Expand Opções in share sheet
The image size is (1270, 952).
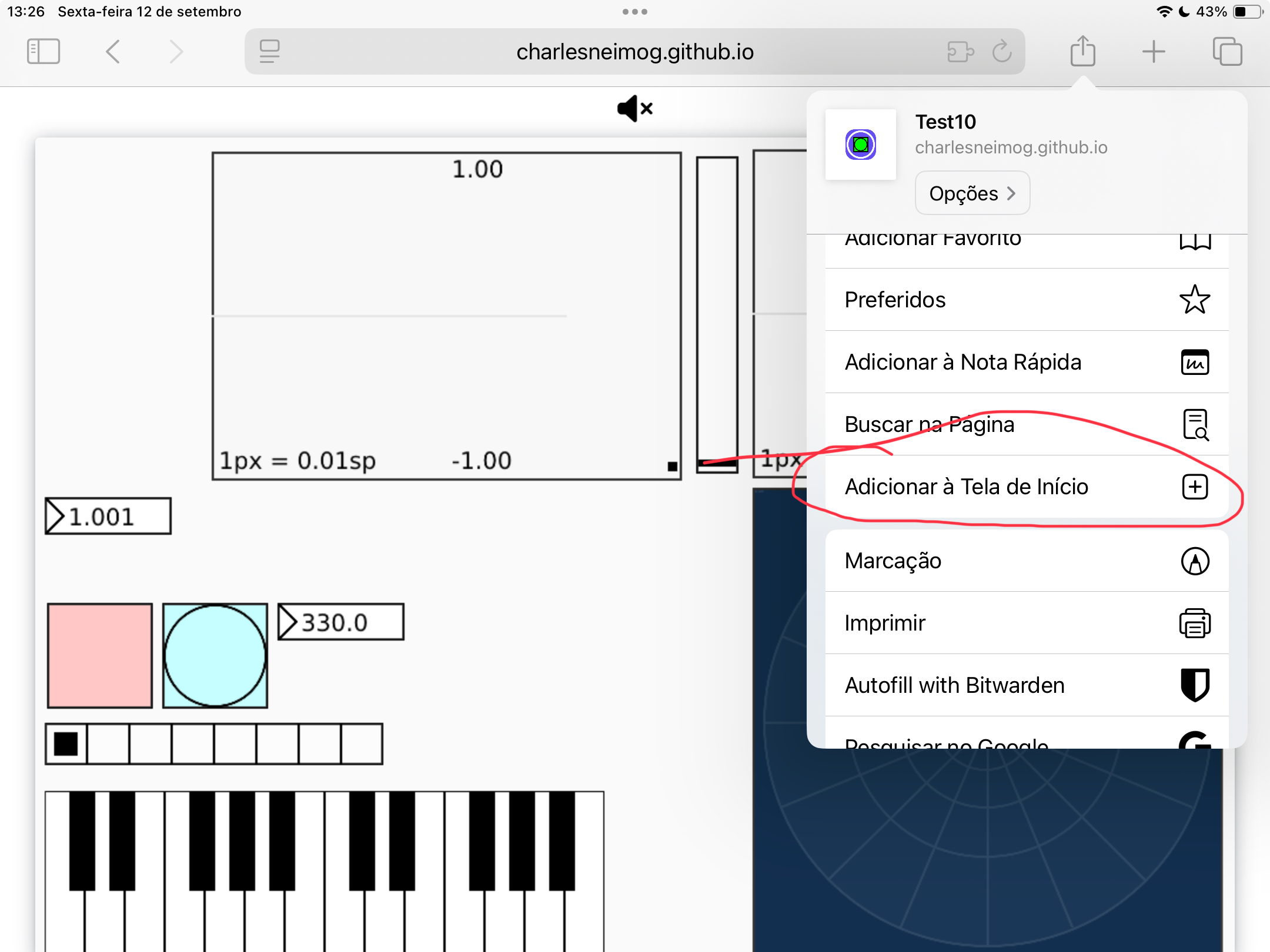click(972, 193)
